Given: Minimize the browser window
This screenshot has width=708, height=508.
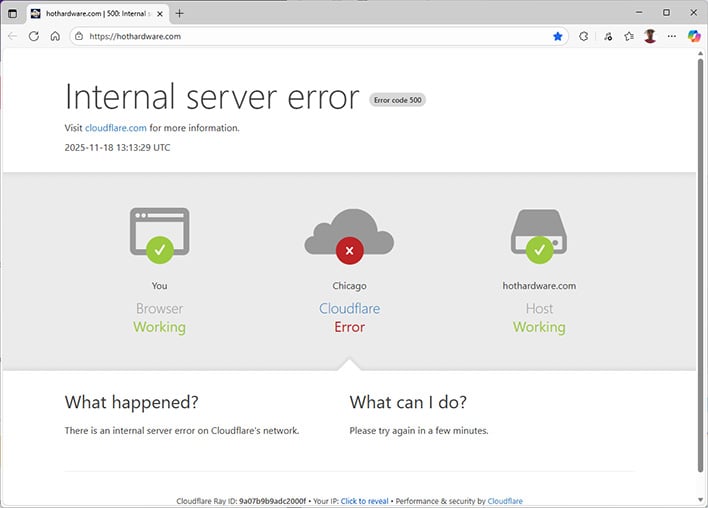Looking at the screenshot, I should click(639, 13).
